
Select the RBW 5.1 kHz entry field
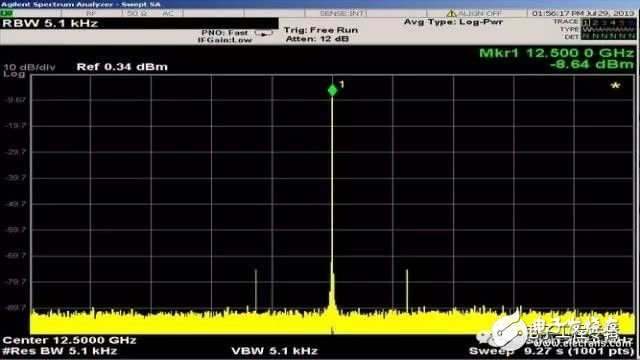click(x=139, y=23)
